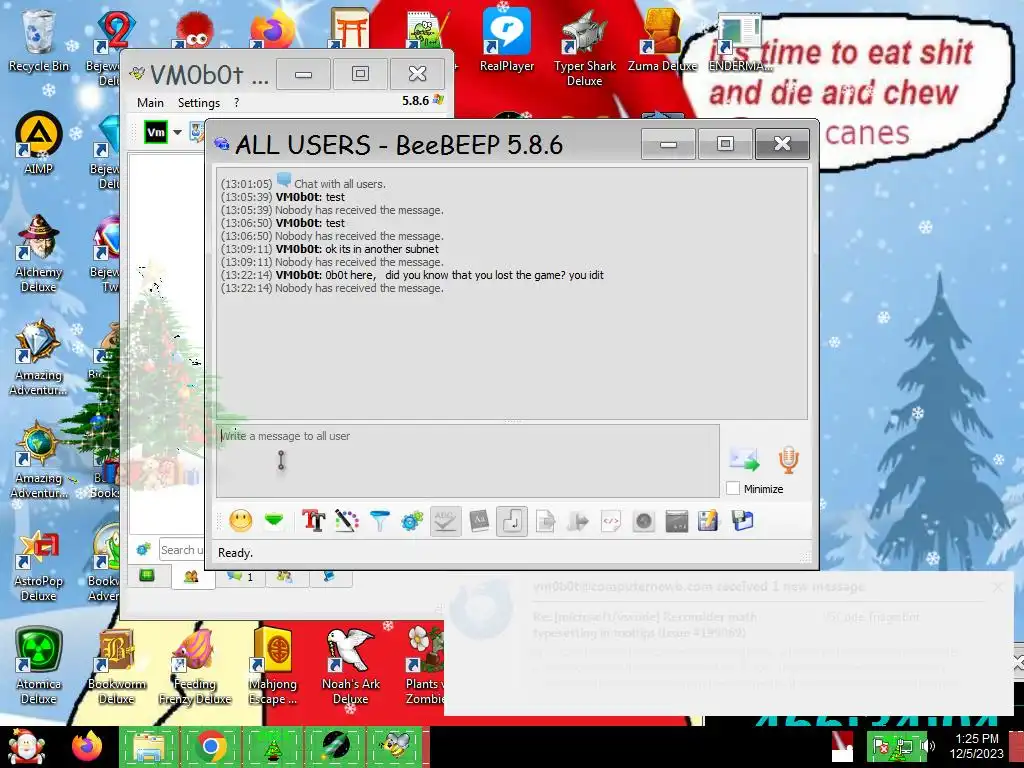Click the green down-arrow toolbar icon
Screen dimensions: 1024x768
pos(274,521)
